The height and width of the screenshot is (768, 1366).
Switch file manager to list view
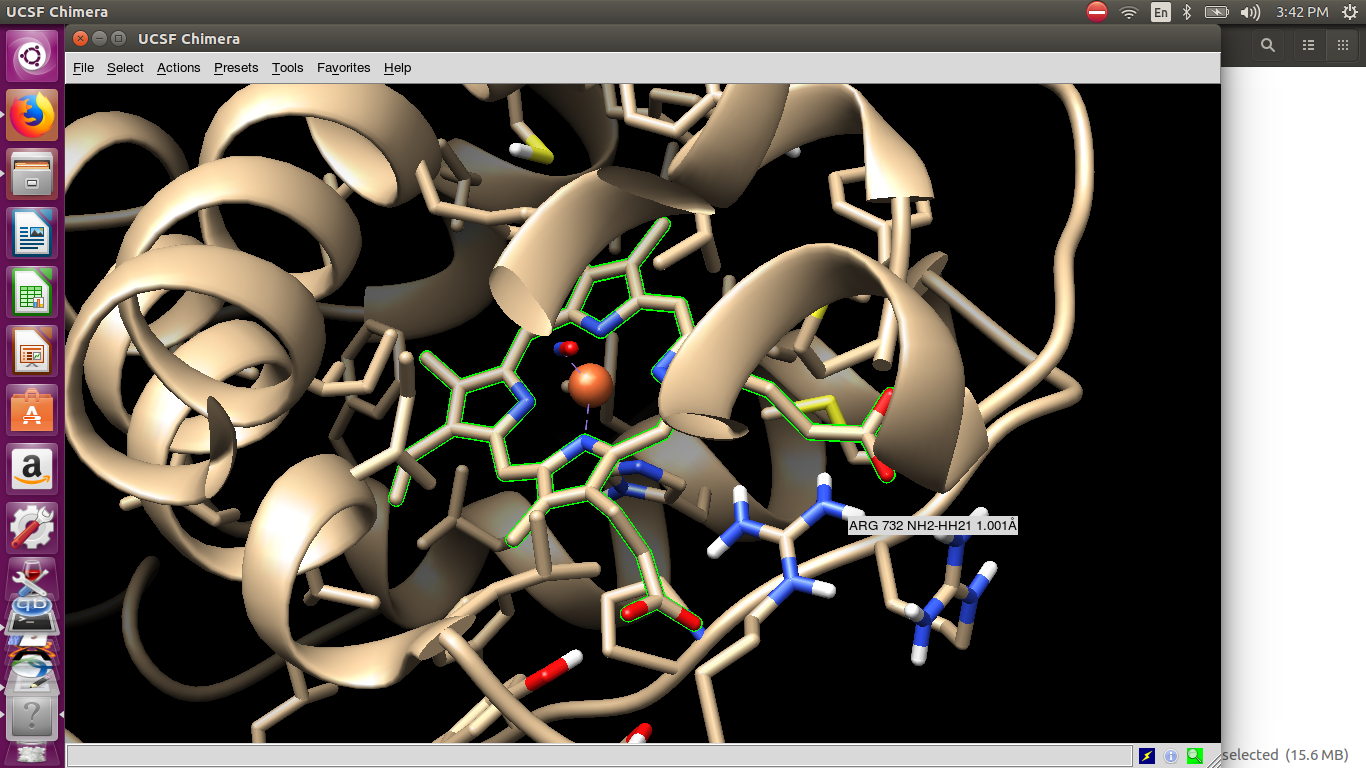pos(1308,45)
